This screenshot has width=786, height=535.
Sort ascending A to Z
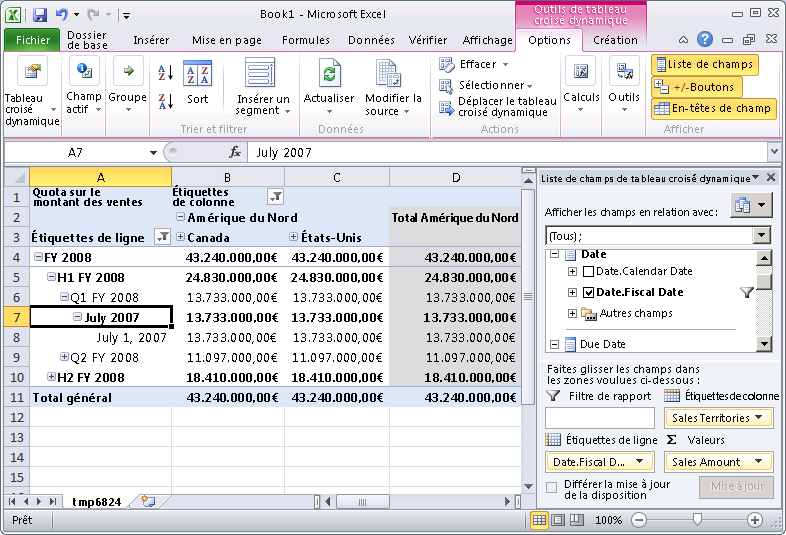(x=165, y=73)
